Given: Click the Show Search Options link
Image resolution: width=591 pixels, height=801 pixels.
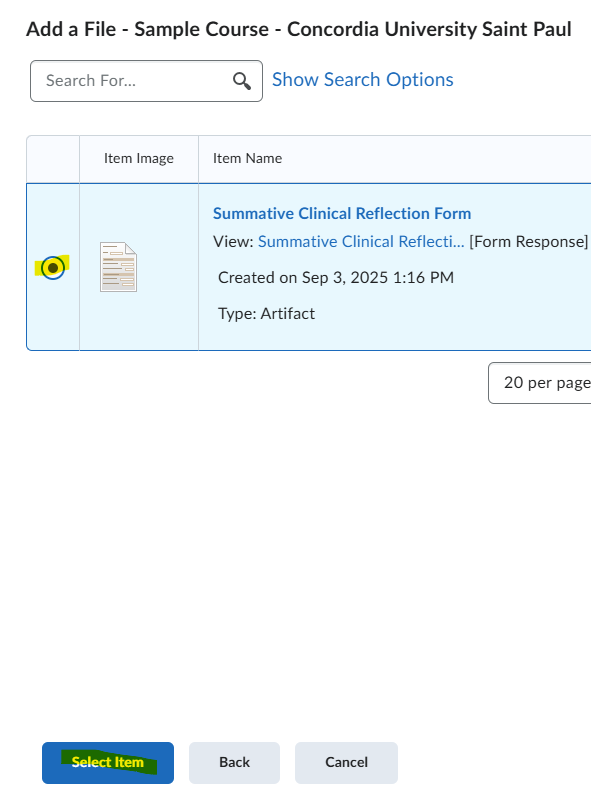Looking at the screenshot, I should pyautogui.click(x=363, y=80).
